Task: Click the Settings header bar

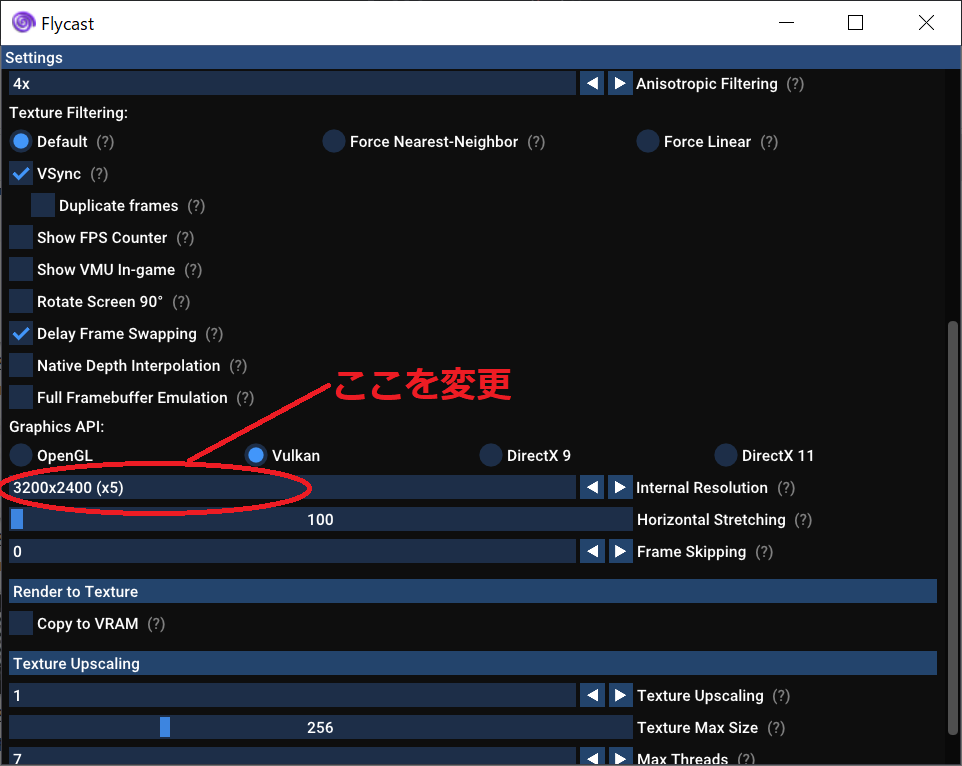Action: pos(481,57)
